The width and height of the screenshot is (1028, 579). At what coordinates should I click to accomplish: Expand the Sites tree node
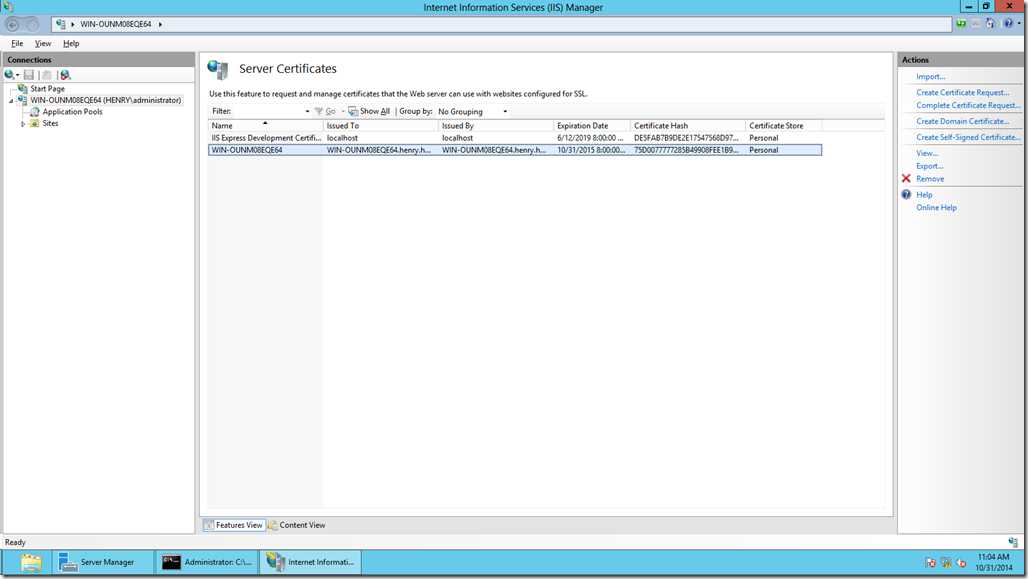[23, 124]
